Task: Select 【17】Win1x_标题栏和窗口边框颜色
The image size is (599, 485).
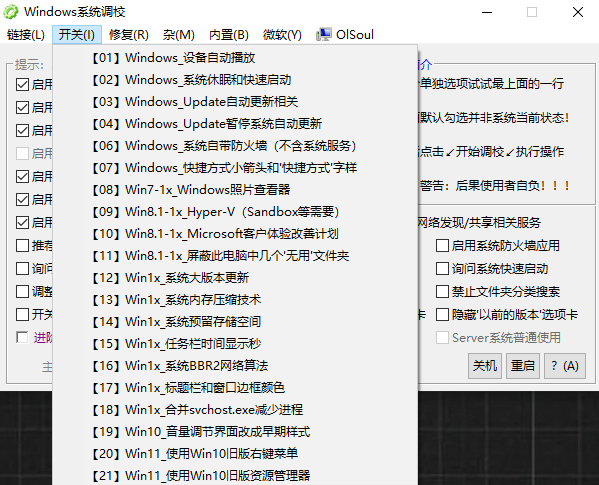Action: click(235, 388)
